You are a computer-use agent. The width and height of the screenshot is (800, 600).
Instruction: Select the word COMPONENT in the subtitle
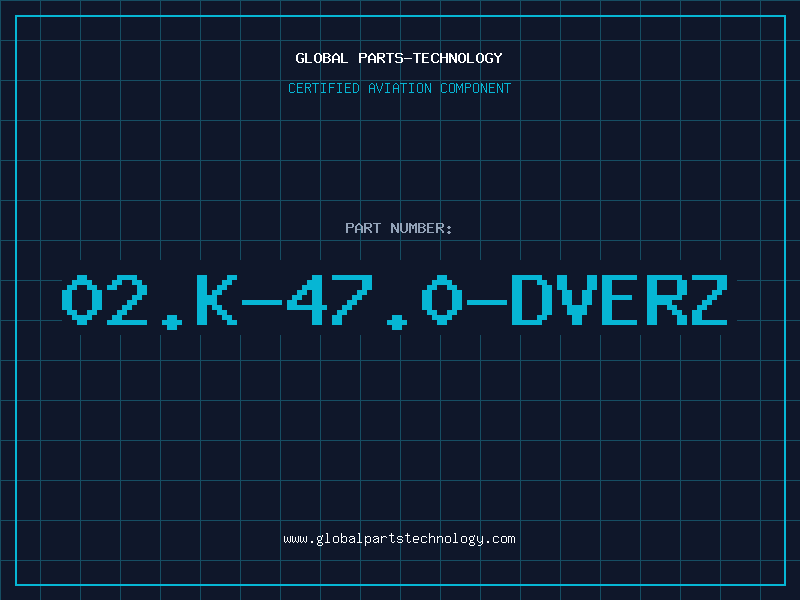tap(476, 88)
